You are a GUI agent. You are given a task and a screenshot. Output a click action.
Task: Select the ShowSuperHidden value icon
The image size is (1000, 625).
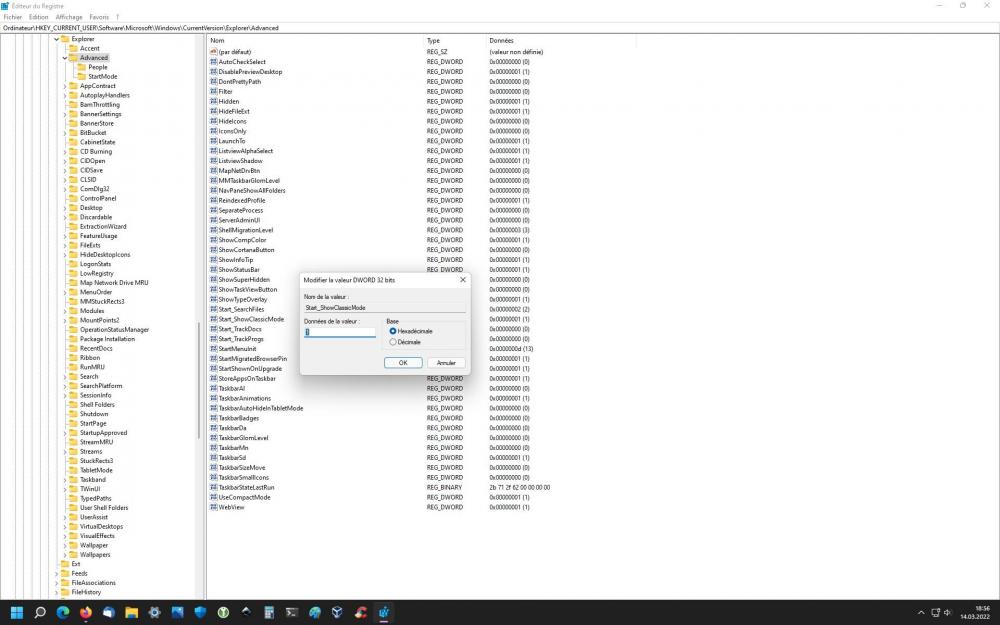coord(214,279)
